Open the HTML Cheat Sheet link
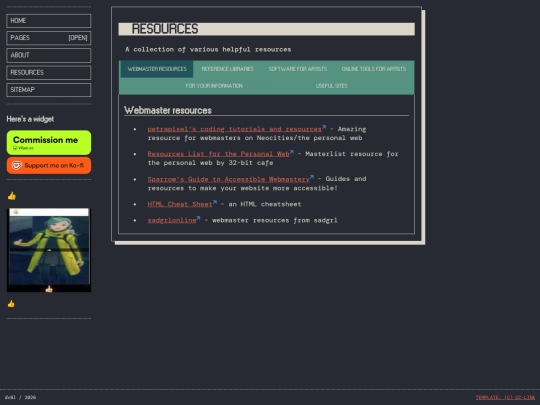Viewport: 540px width, 405px height. (x=180, y=204)
